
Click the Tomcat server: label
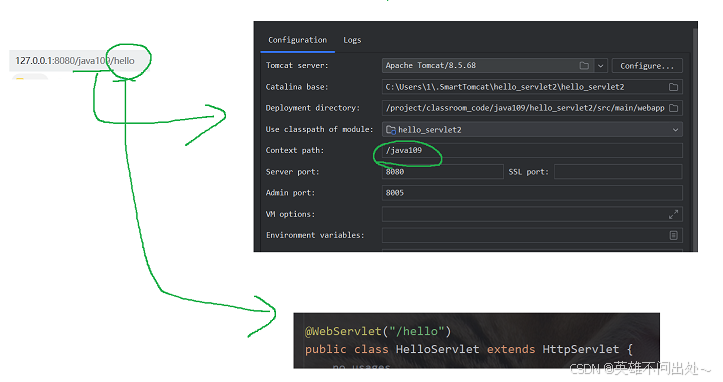(297, 66)
